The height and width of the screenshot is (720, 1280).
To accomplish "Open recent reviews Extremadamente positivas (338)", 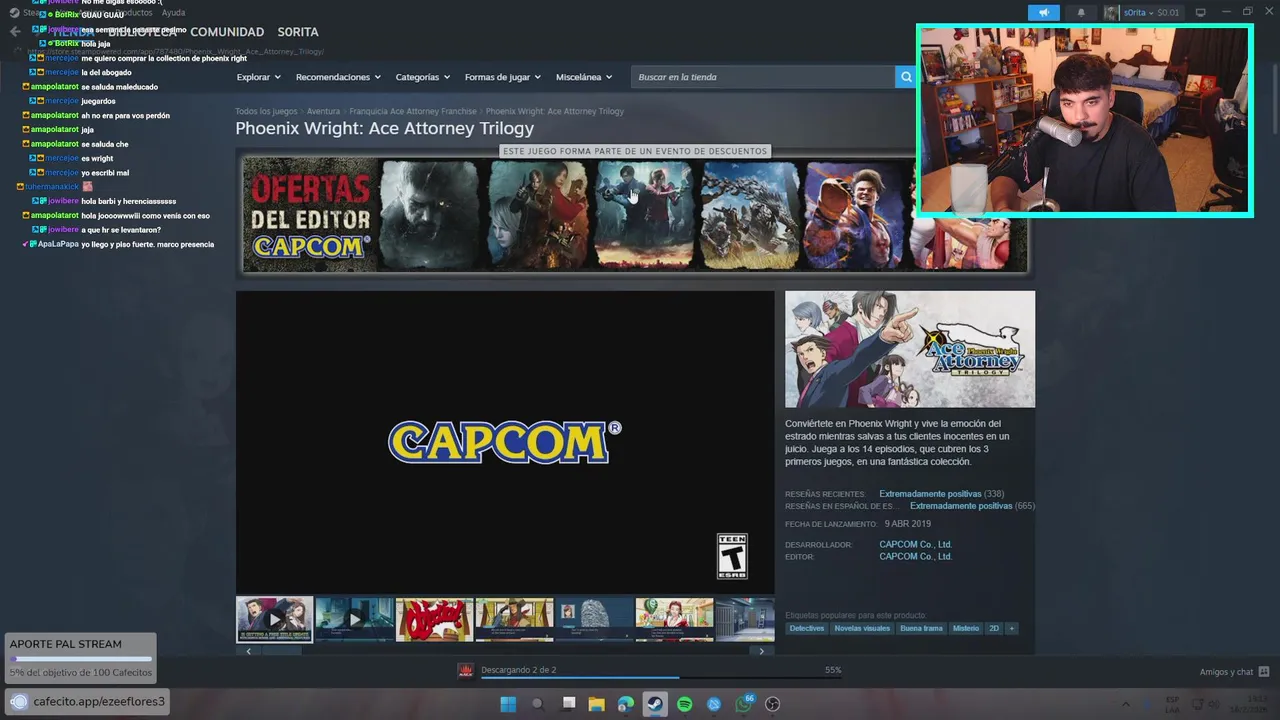I will [x=941, y=494].
